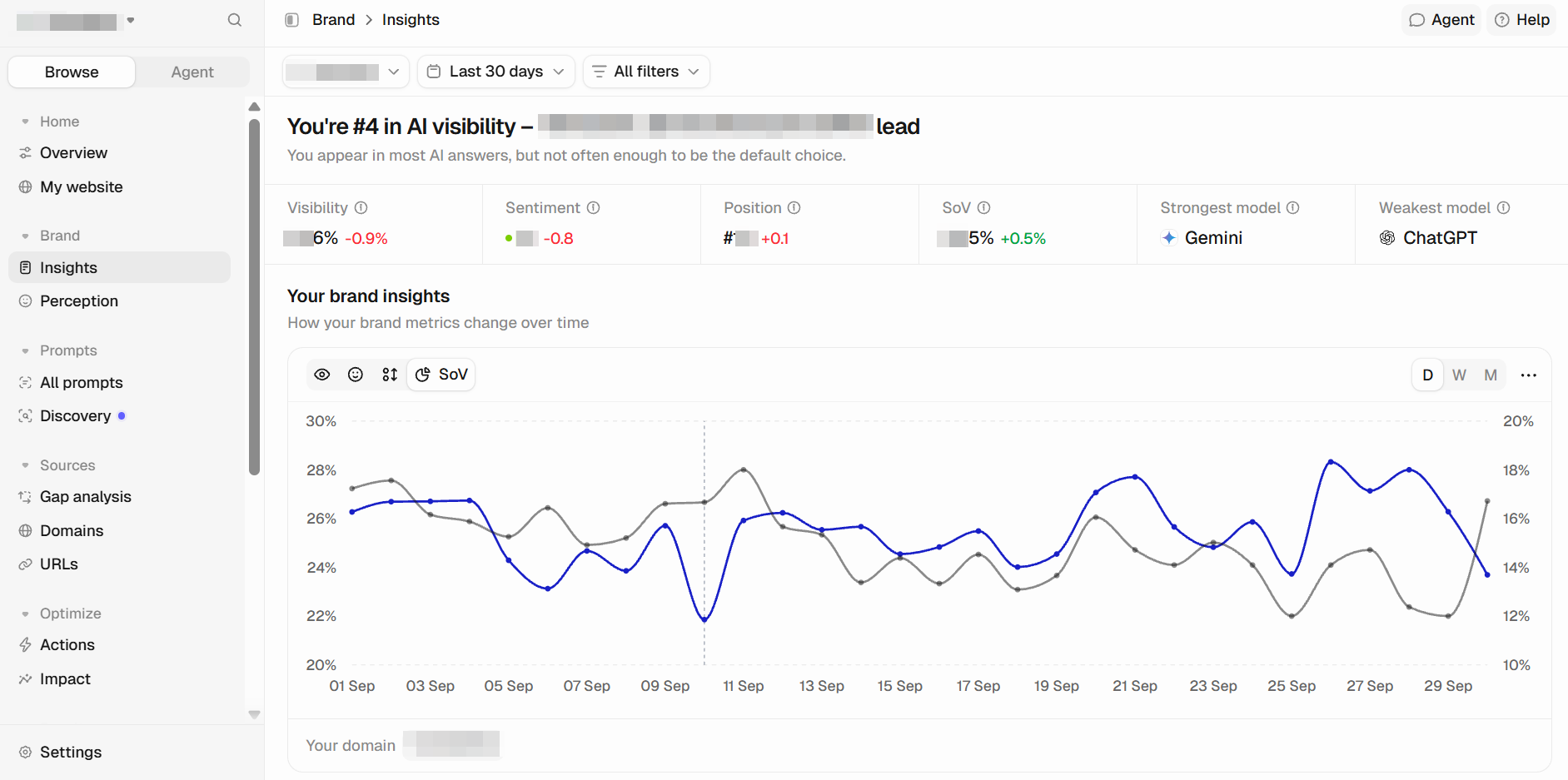Open the All filters dropdown
Screen dimensions: 1568x780
pyautogui.click(x=646, y=72)
